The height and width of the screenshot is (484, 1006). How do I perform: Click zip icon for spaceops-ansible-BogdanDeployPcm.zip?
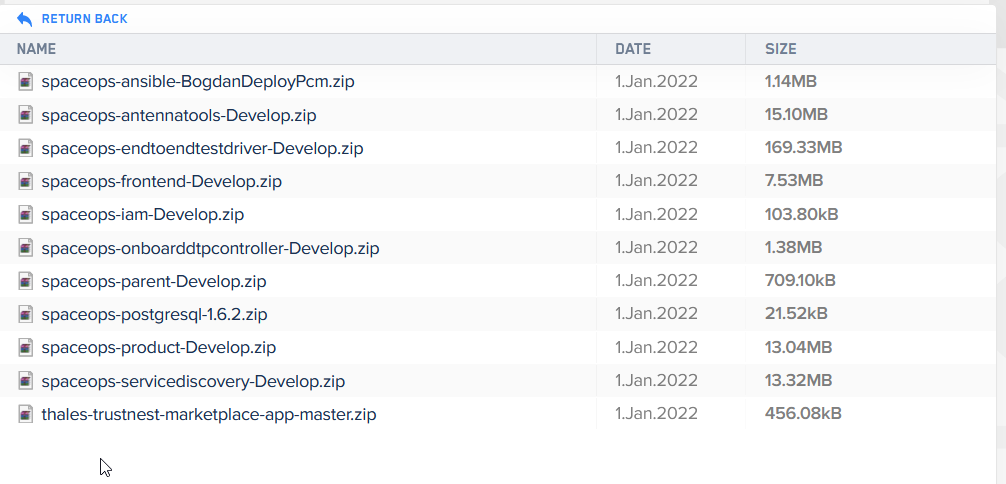[27, 82]
